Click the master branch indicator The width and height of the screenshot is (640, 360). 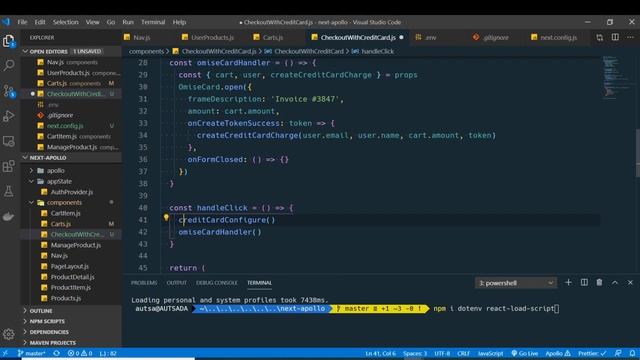point(31,353)
